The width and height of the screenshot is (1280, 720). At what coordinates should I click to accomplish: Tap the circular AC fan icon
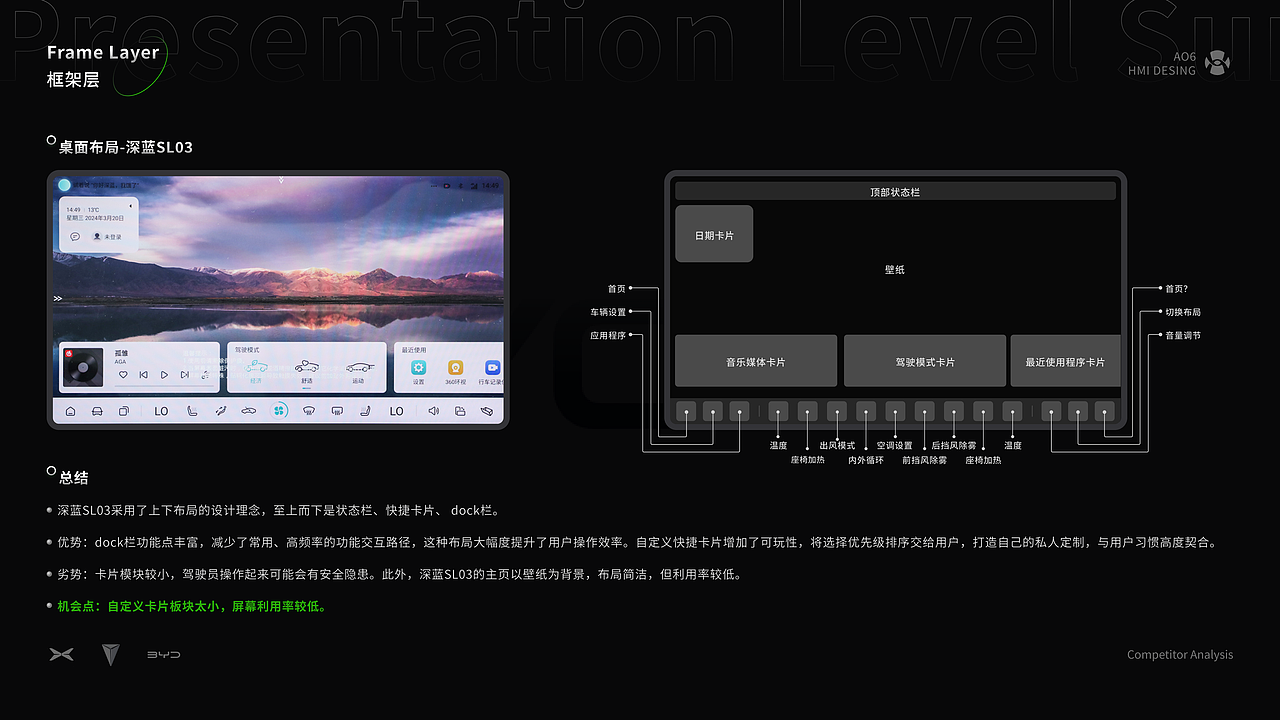(x=280, y=411)
